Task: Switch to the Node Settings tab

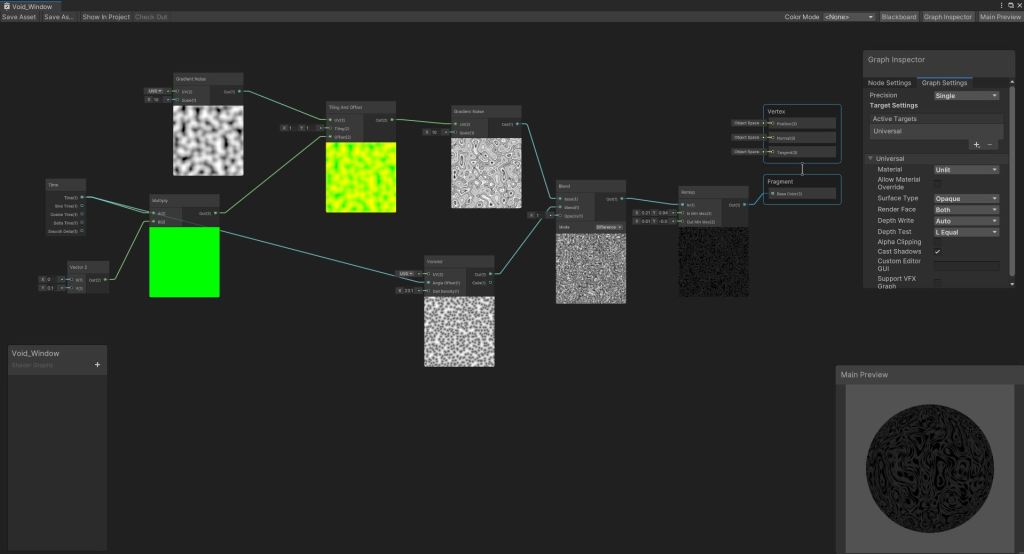Action: 889,82
